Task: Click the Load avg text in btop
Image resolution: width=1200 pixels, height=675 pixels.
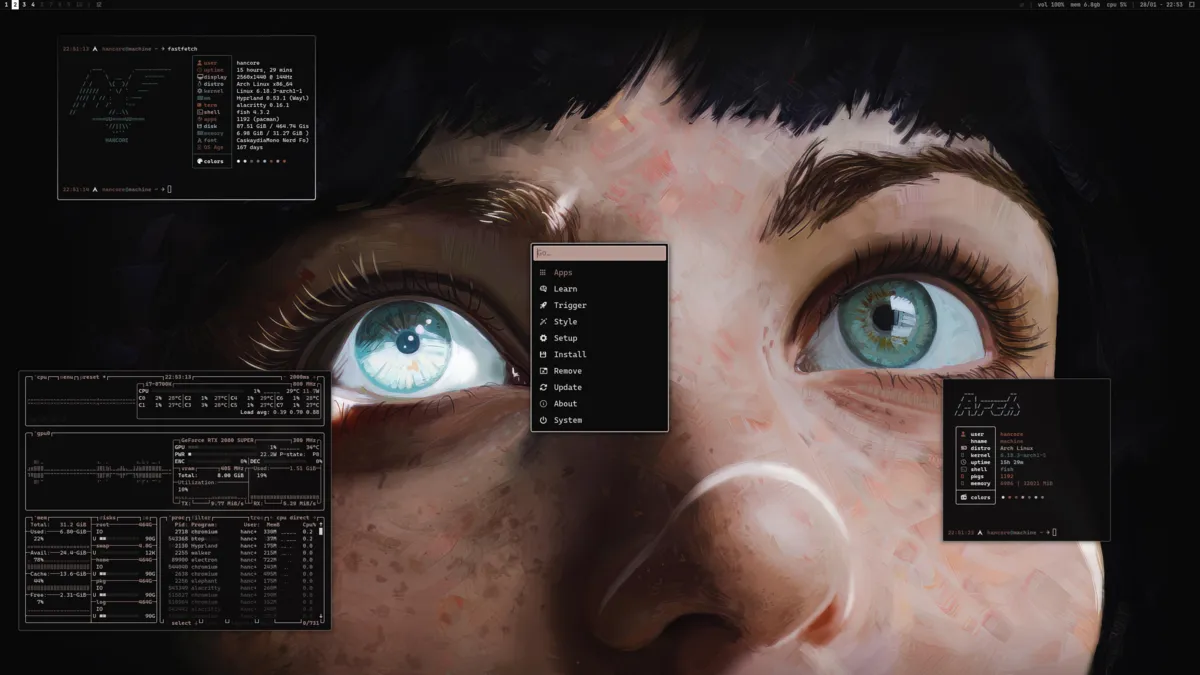Action: coord(279,412)
